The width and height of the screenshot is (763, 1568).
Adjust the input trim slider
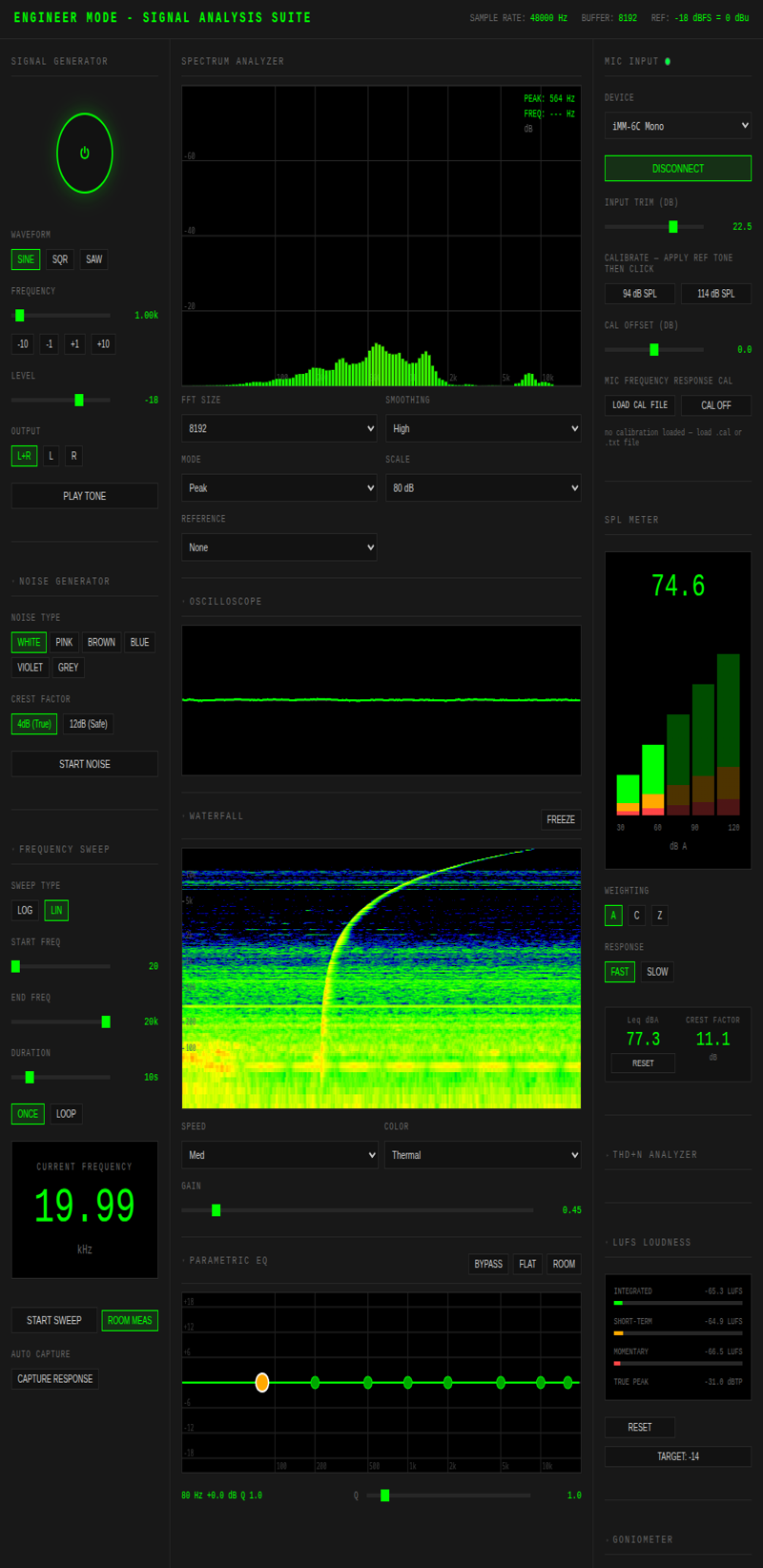point(654,227)
